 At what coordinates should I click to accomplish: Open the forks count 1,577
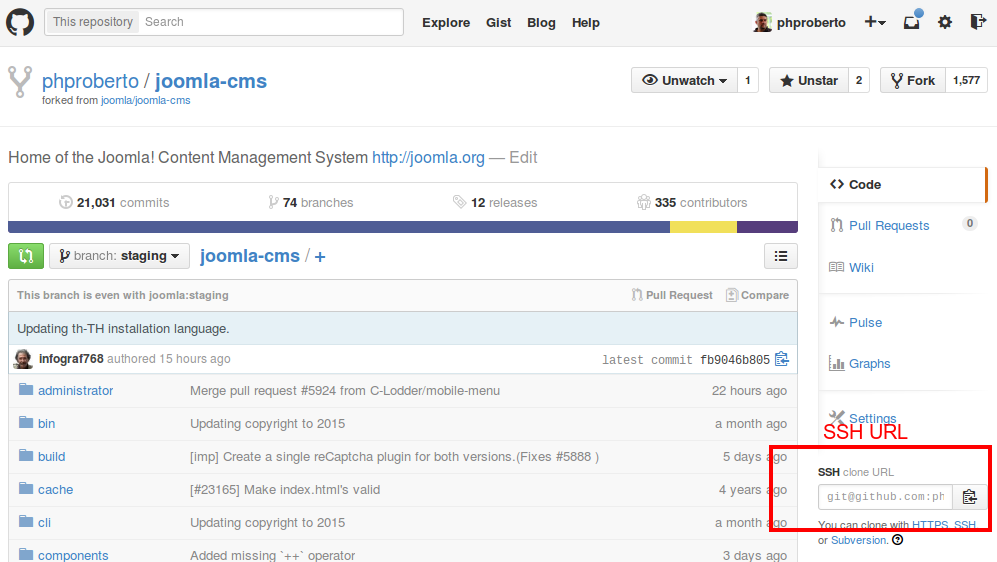(x=966, y=81)
